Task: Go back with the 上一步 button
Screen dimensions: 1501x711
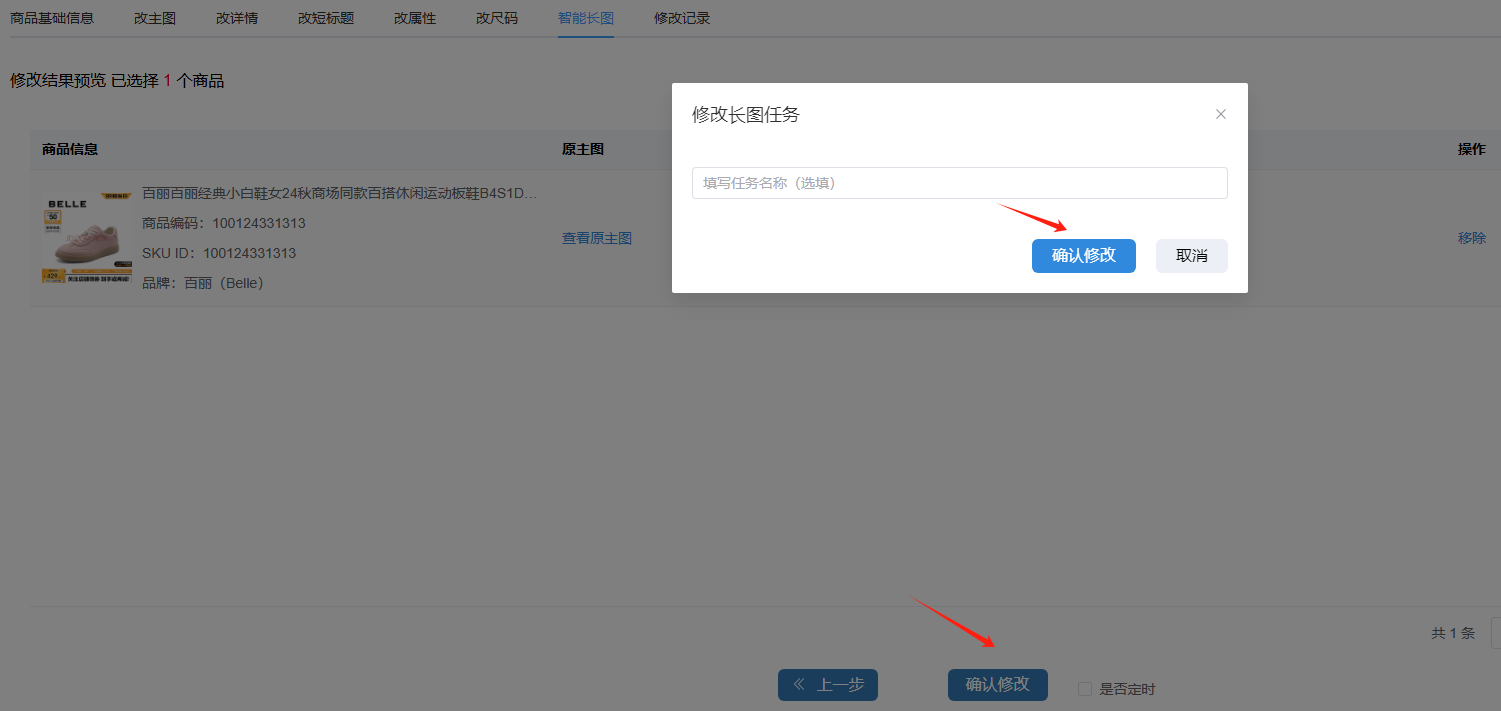Action: pyautogui.click(x=827, y=685)
